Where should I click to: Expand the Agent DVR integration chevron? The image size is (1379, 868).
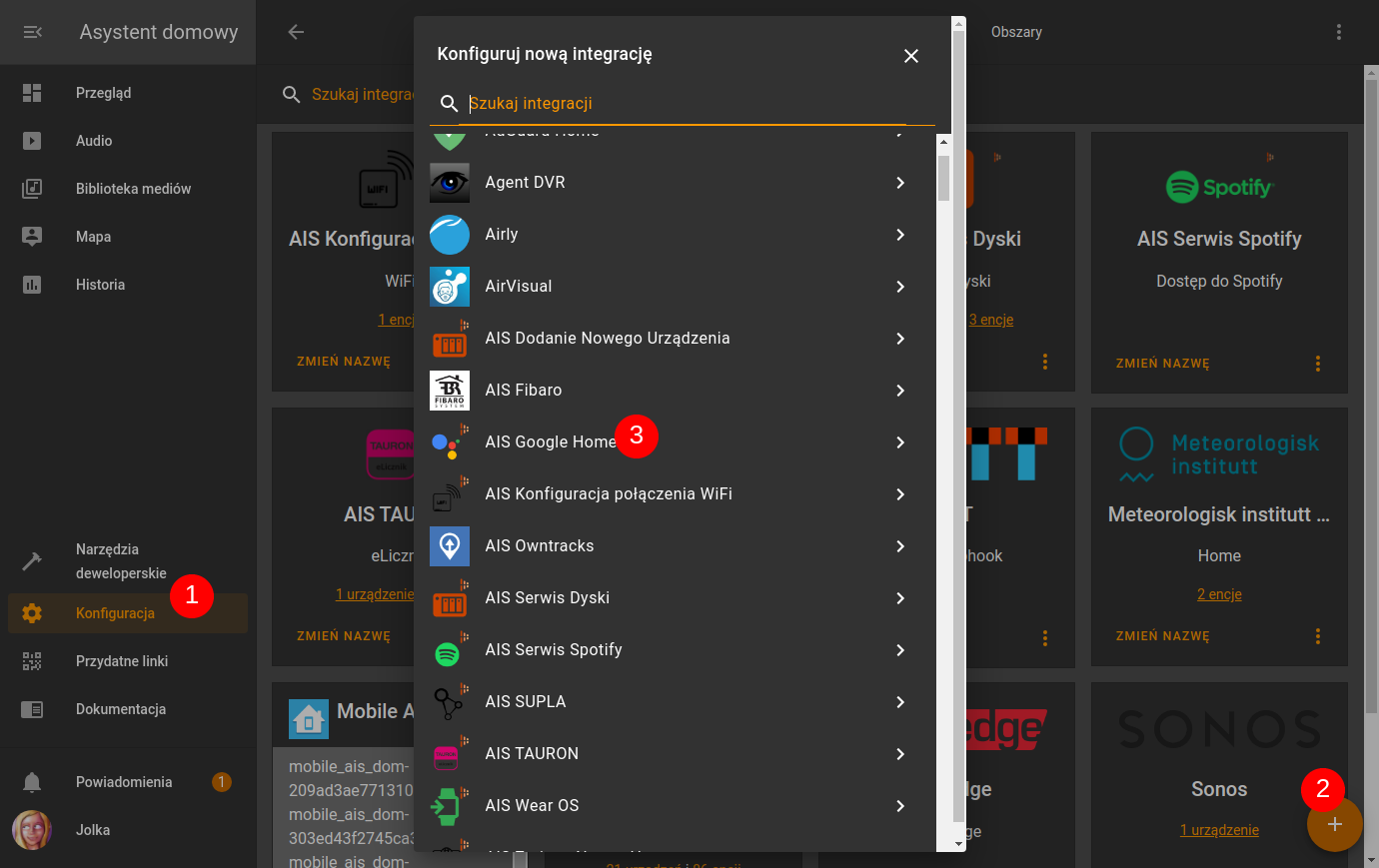click(x=900, y=183)
